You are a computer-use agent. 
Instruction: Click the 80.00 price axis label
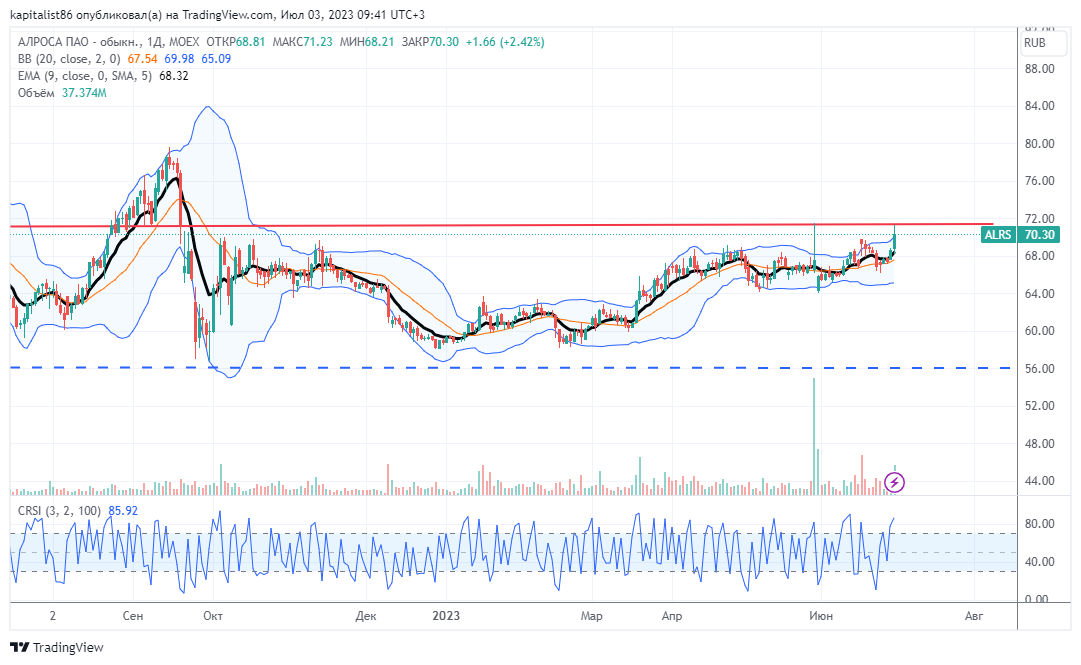1039,144
